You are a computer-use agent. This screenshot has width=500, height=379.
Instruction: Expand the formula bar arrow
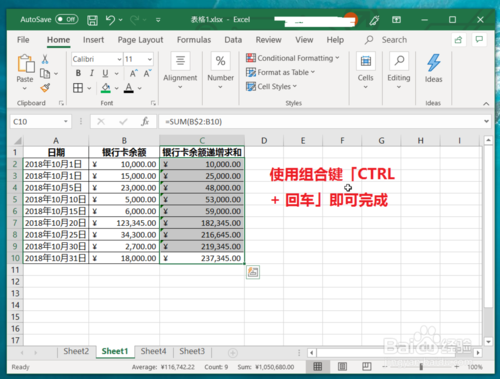(487, 122)
